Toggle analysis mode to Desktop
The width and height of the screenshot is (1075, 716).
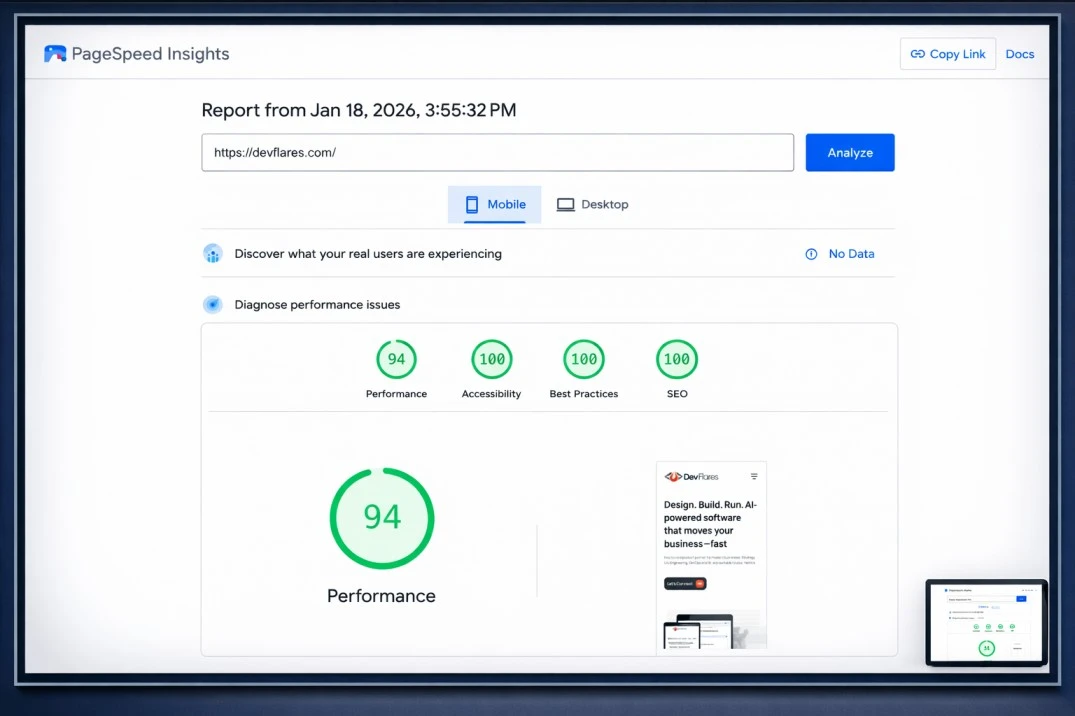click(593, 204)
